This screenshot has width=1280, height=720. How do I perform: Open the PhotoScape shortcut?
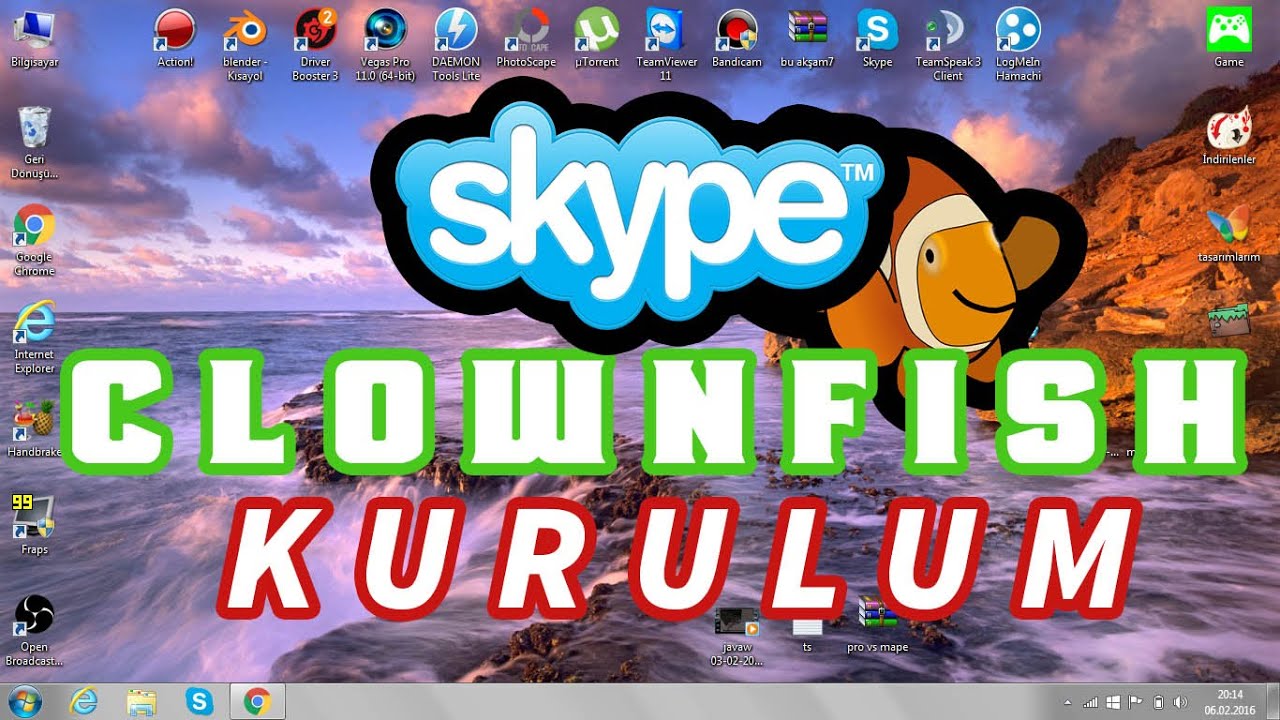tap(526, 38)
